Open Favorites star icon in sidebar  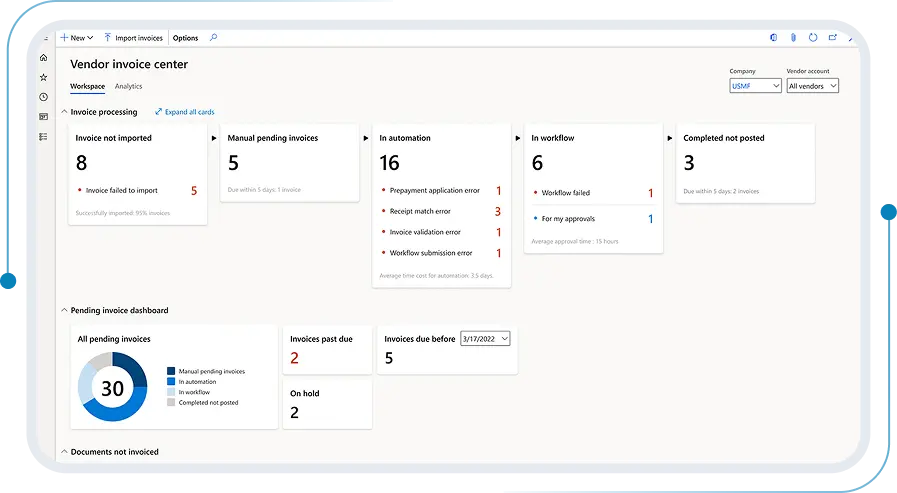pyautogui.click(x=43, y=77)
